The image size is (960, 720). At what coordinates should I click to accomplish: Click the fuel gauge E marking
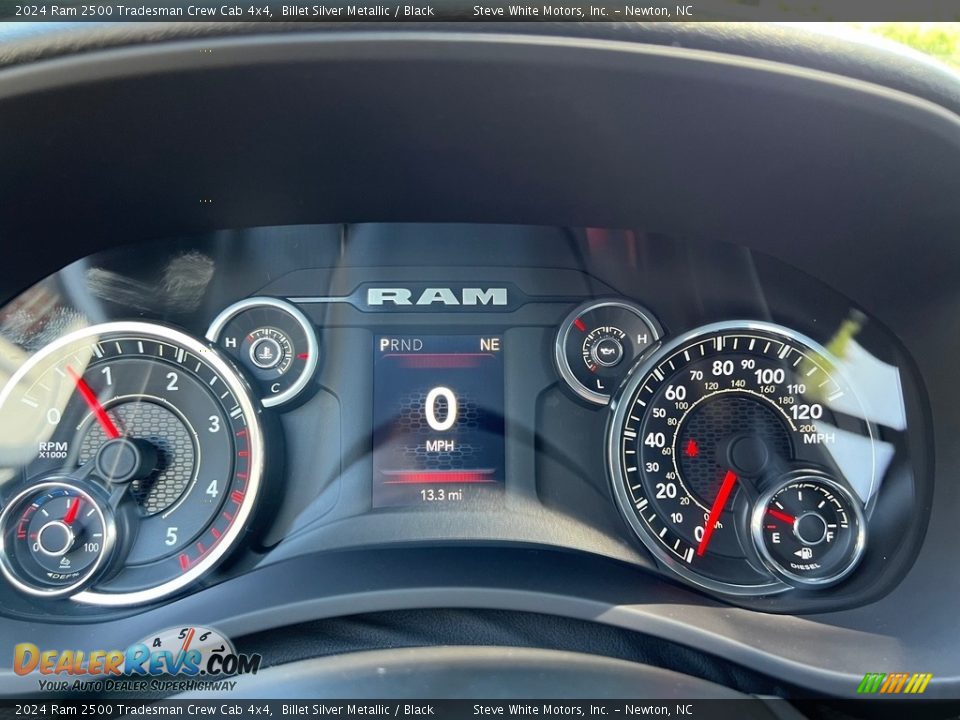coord(776,538)
